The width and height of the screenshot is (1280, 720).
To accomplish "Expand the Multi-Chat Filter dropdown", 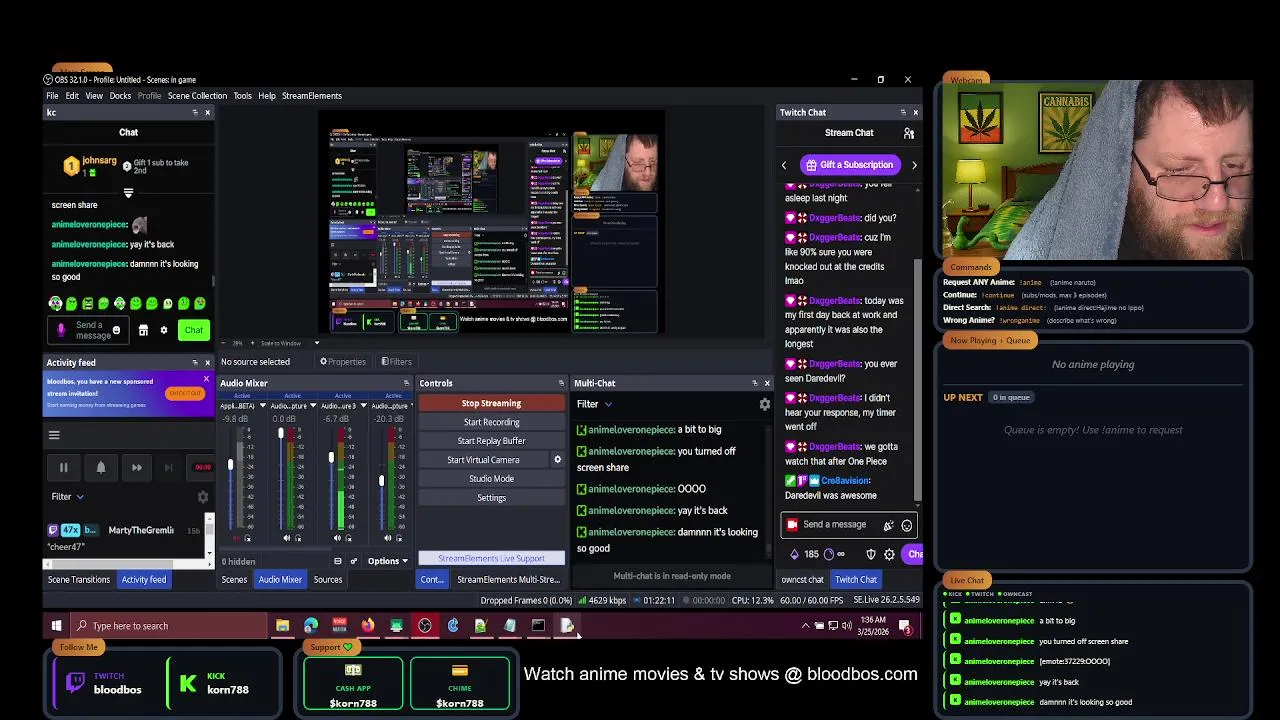I will click(x=594, y=404).
